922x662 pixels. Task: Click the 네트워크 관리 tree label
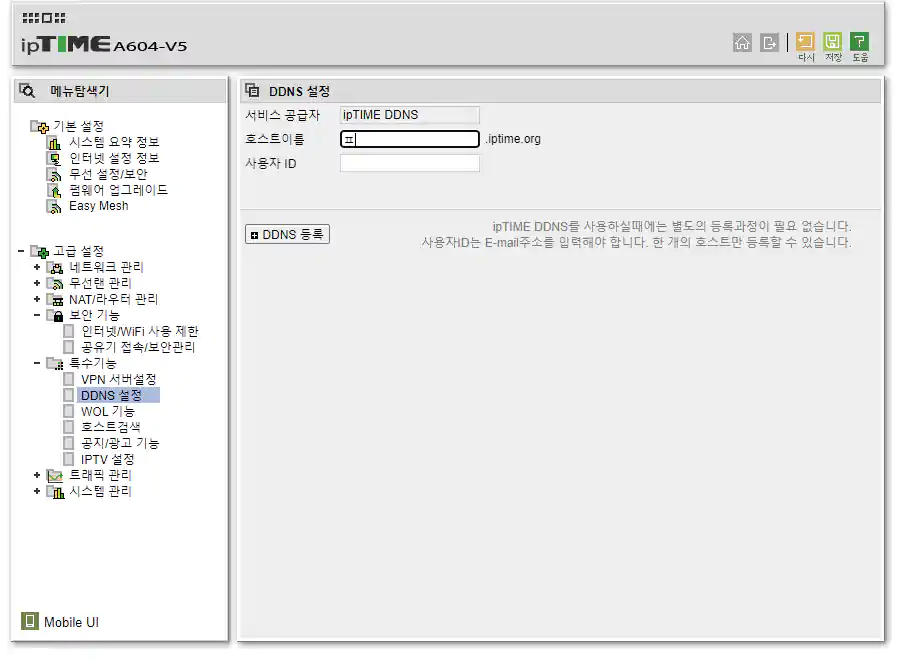click(106, 268)
